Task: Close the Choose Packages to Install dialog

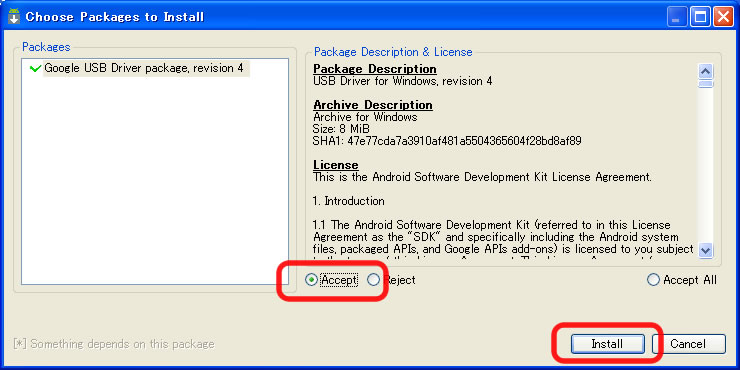Action: [723, 17]
